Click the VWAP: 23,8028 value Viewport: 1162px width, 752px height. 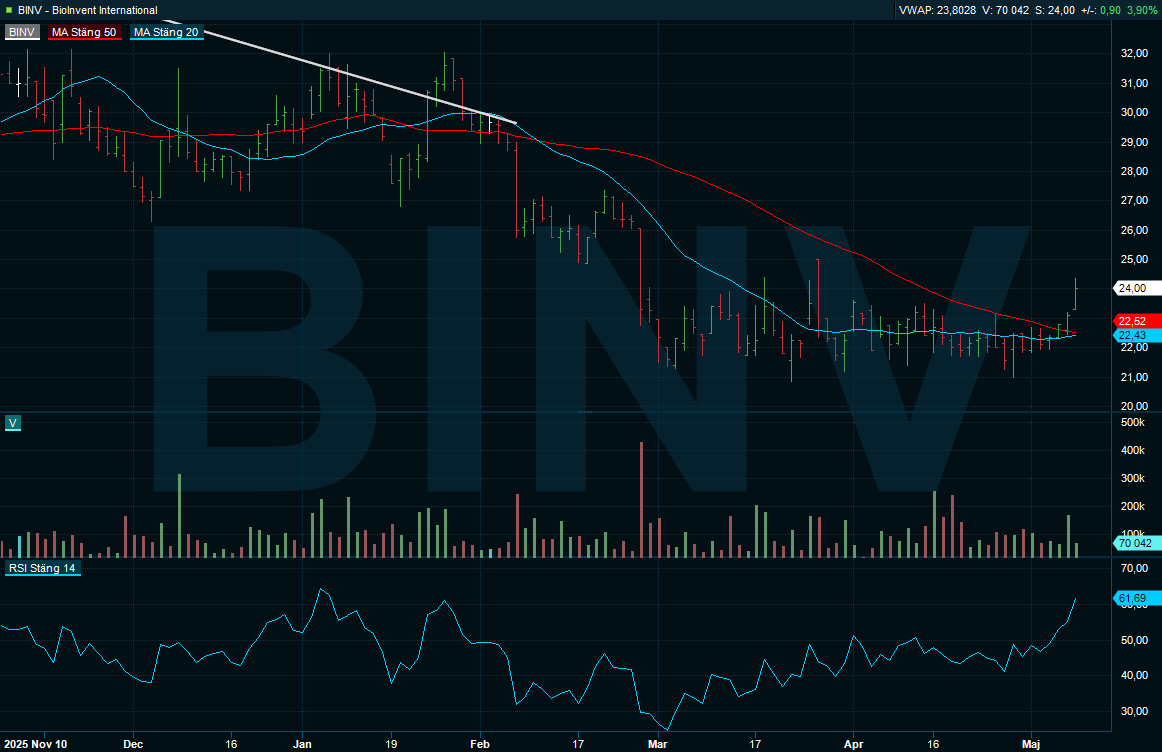pos(937,10)
